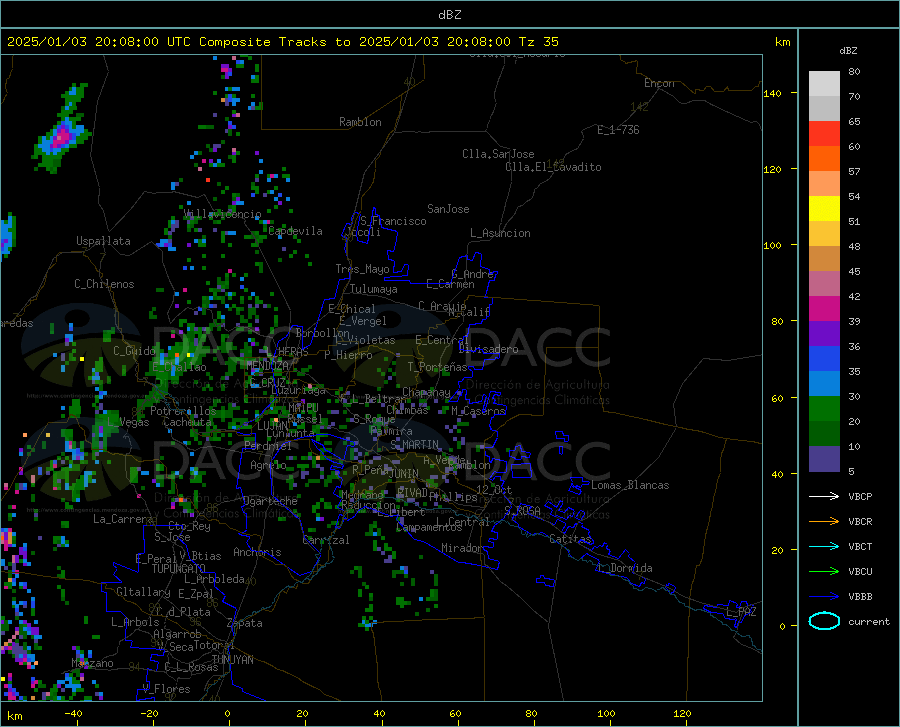Click the C_Chilenos map label

(104, 284)
